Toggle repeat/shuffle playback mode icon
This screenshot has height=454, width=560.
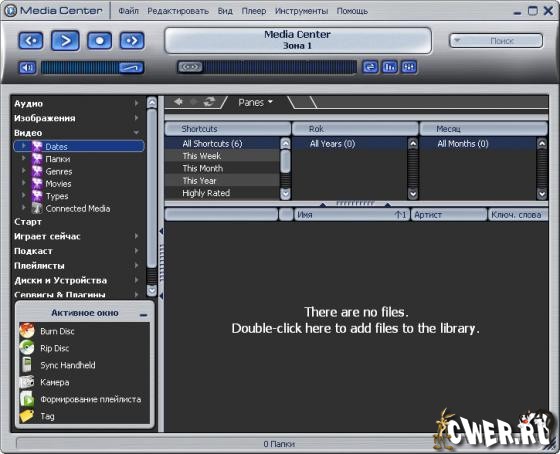click(x=370, y=67)
